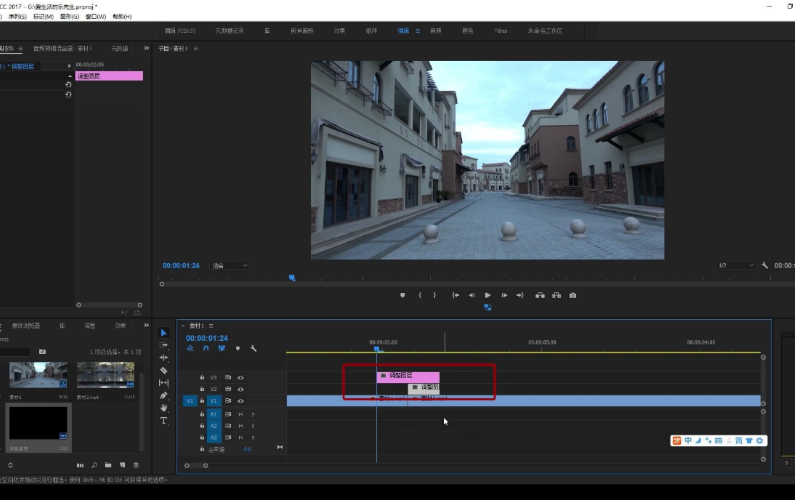
Task: Select the Hand tool
Action: click(x=164, y=408)
